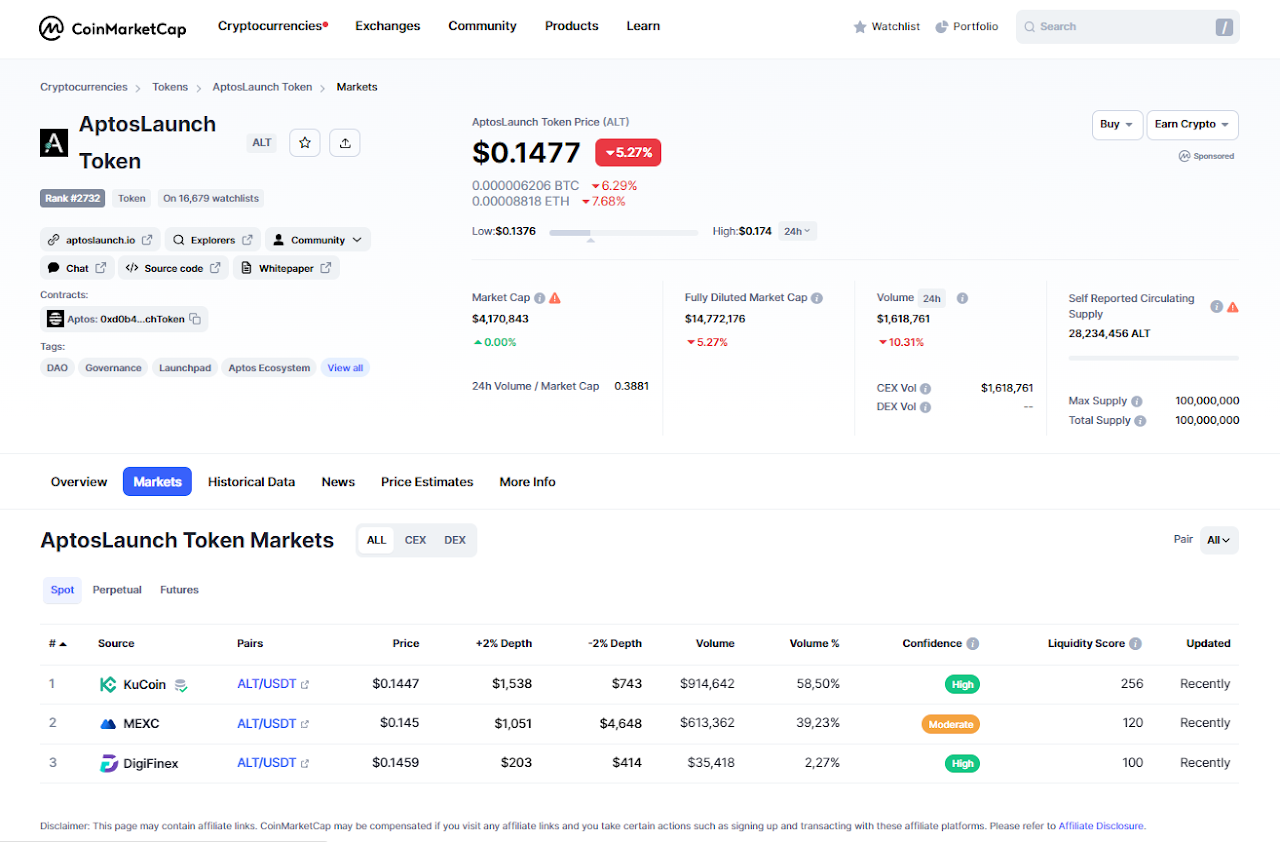Screen dimensions: 1280x842
Task: Open the aptoslaunch.io website link
Action: coord(100,240)
